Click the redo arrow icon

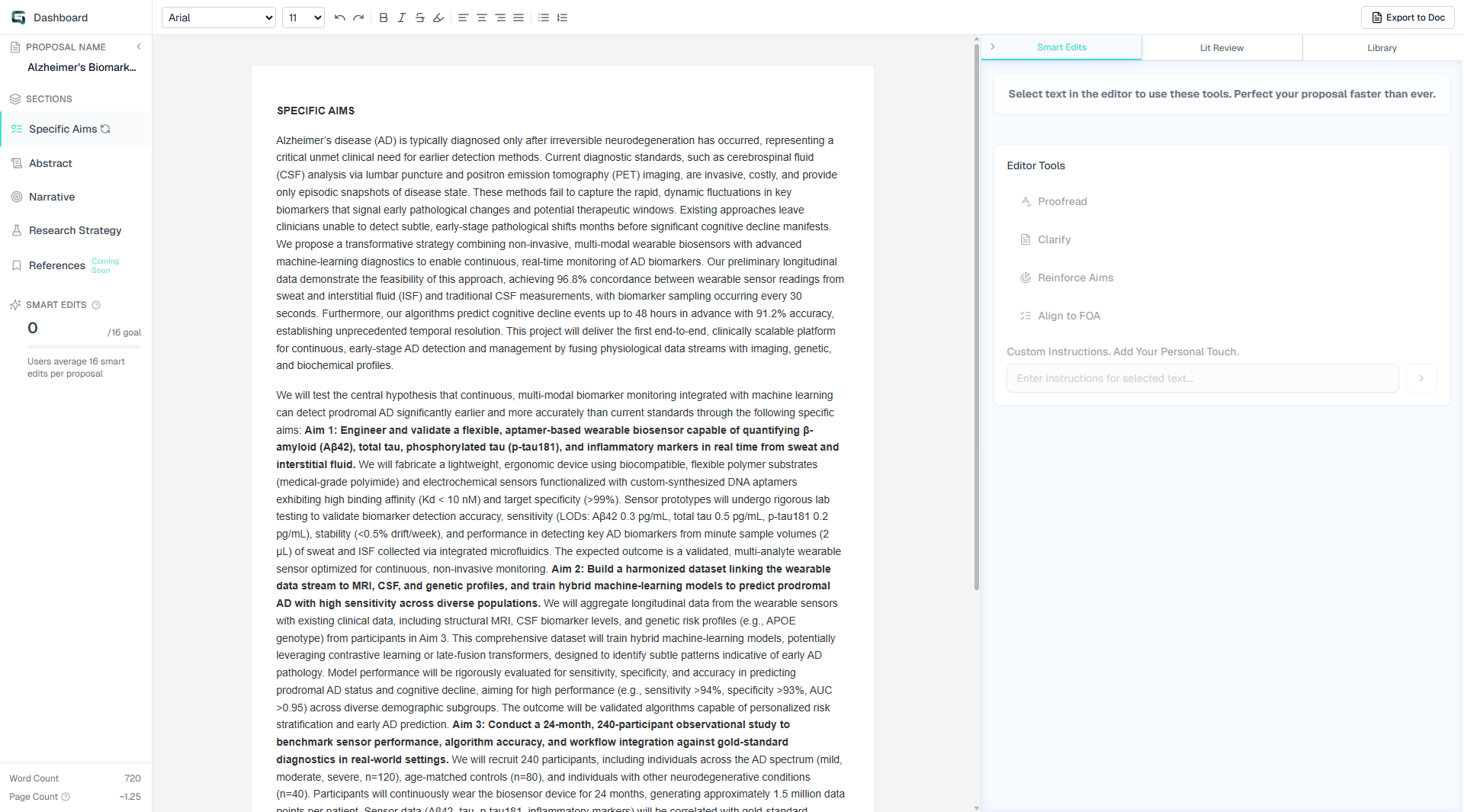[x=358, y=18]
